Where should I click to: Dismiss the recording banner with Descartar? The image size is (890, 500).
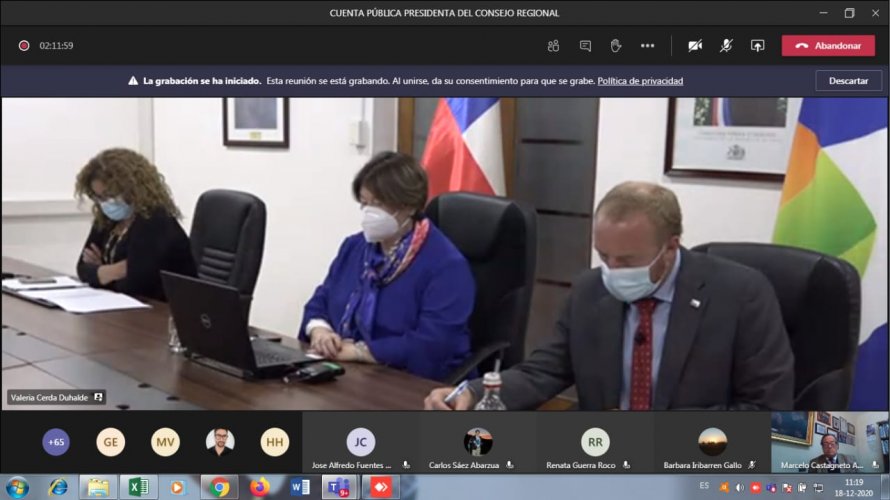(x=848, y=81)
